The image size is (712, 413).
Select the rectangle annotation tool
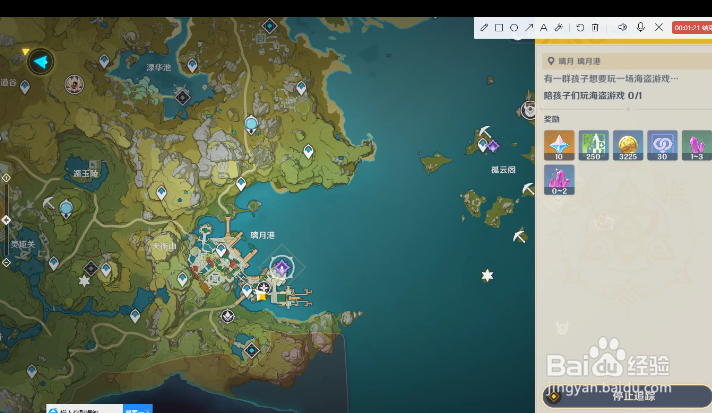499,28
